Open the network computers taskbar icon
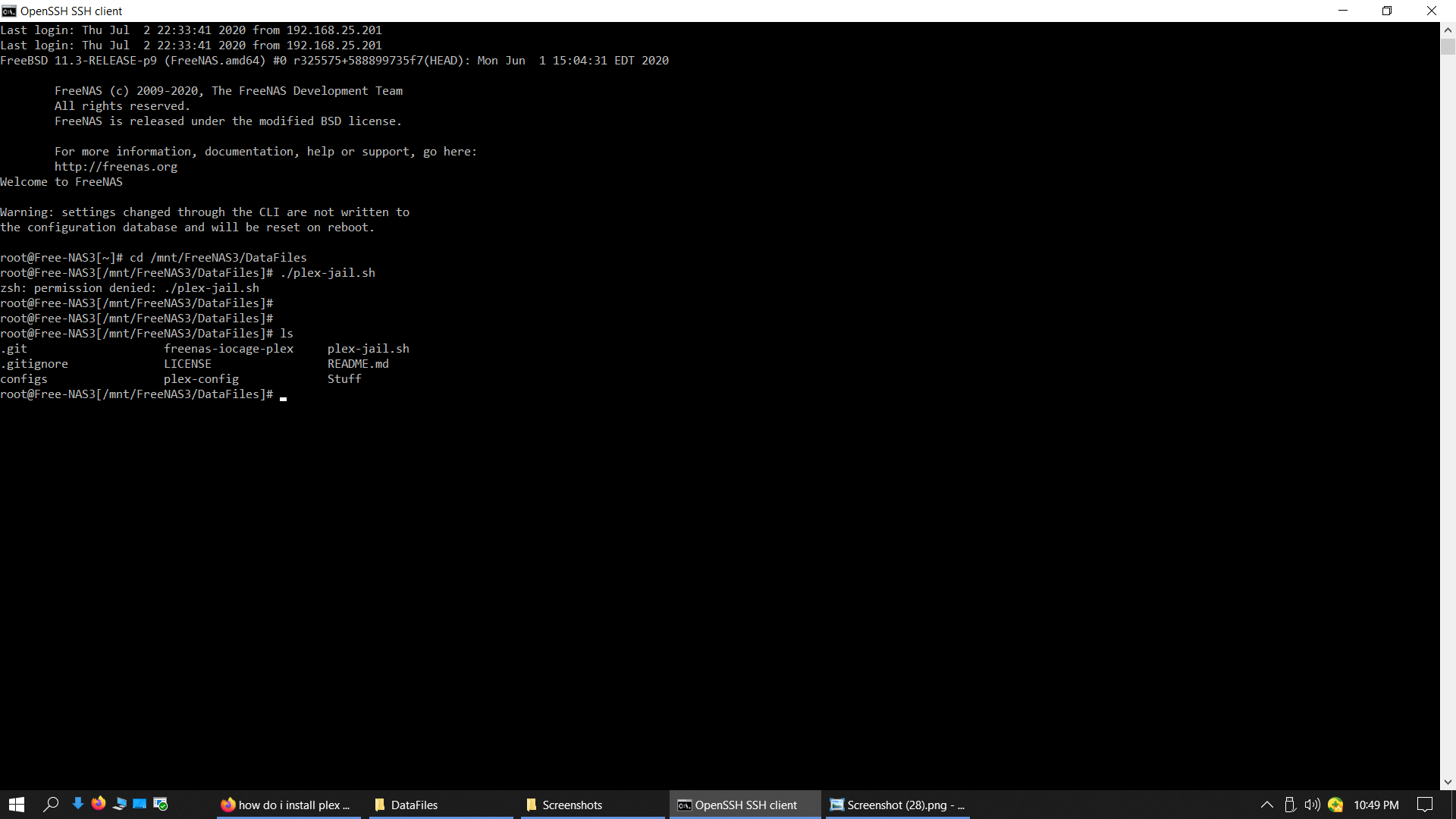1456x819 pixels. 119,804
